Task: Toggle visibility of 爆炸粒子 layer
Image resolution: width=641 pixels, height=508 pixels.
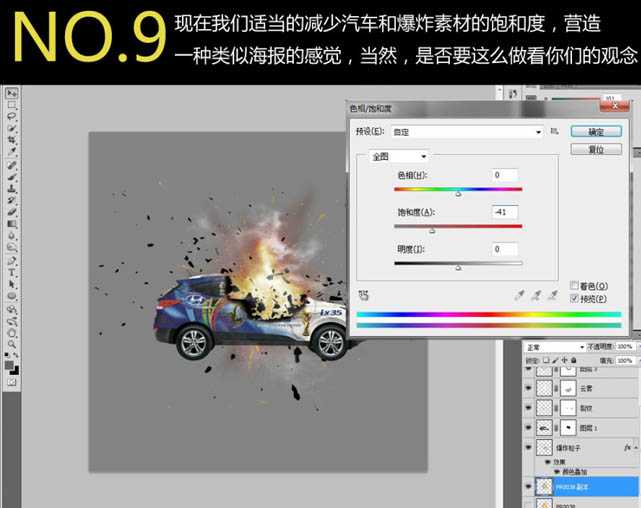Action: (x=530, y=449)
